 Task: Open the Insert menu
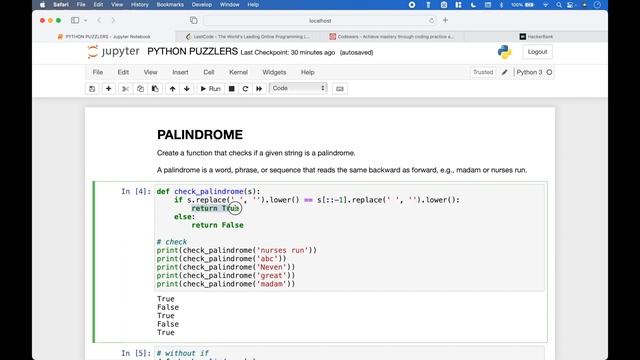click(x=180, y=72)
